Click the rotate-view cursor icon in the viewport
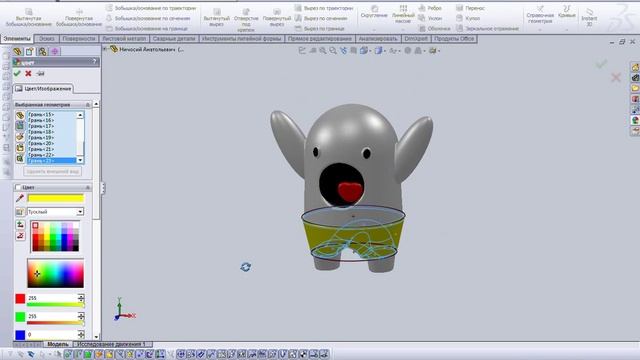The image size is (640, 360). click(x=245, y=267)
